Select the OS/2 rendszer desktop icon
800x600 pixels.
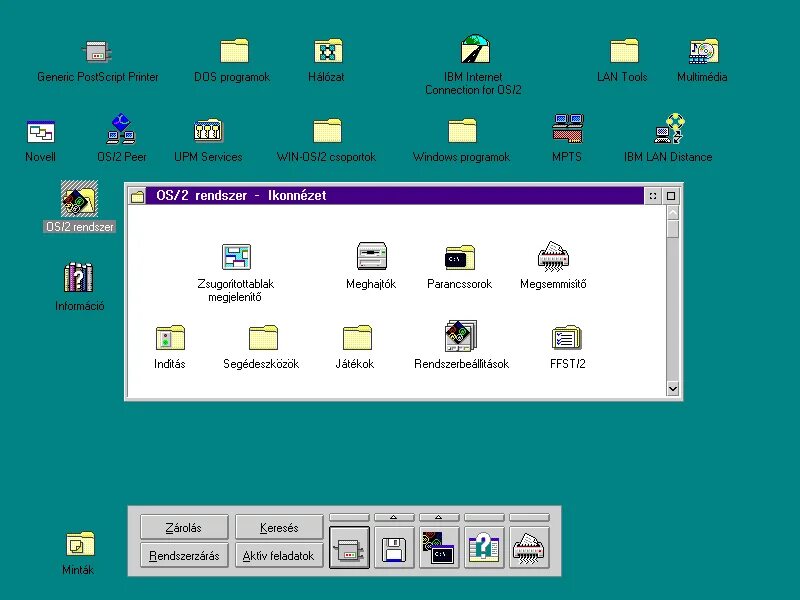pos(79,198)
